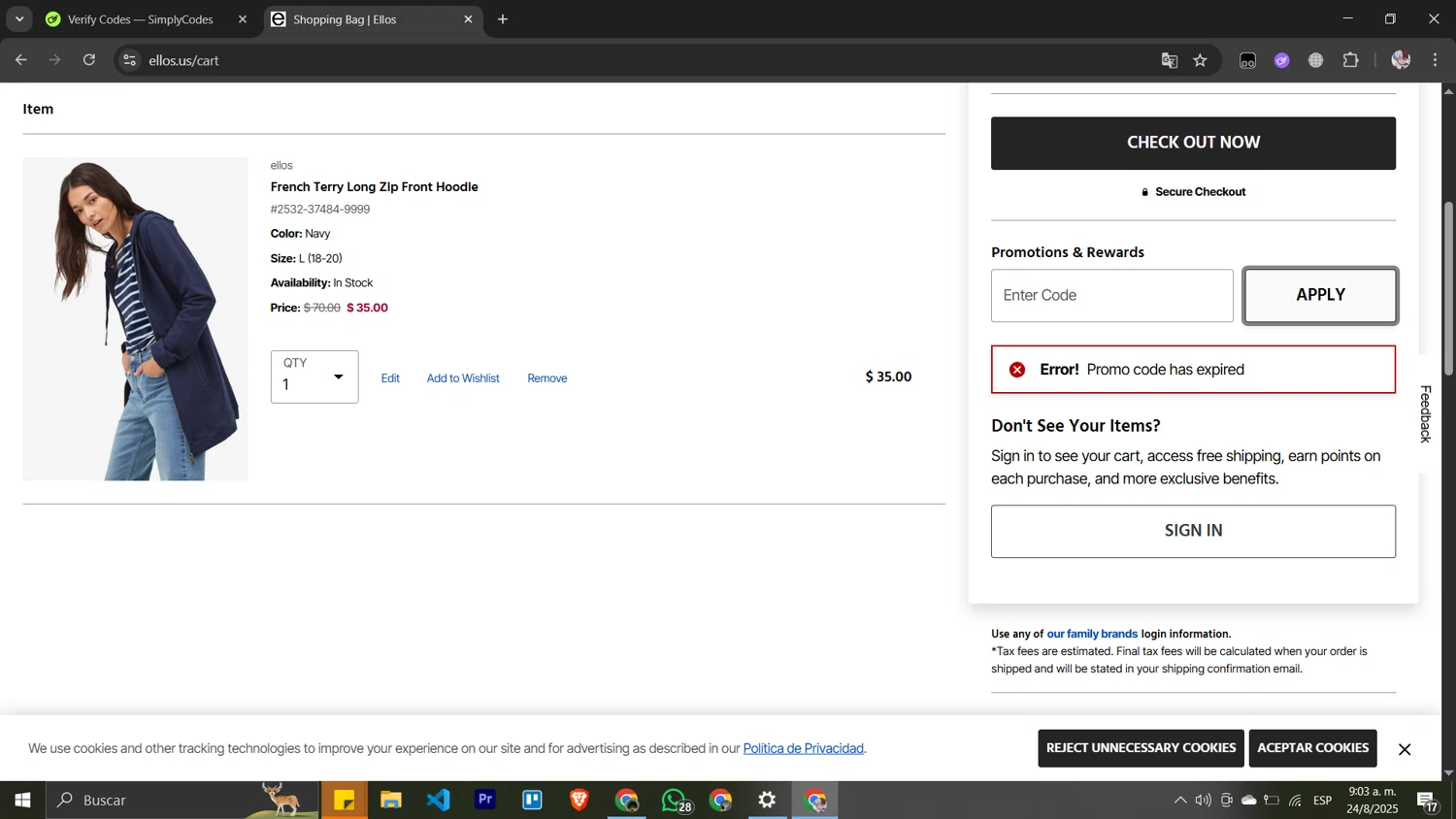The width and height of the screenshot is (1456, 819).
Task: Open File Explorer from taskbar
Action: [x=390, y=801]
